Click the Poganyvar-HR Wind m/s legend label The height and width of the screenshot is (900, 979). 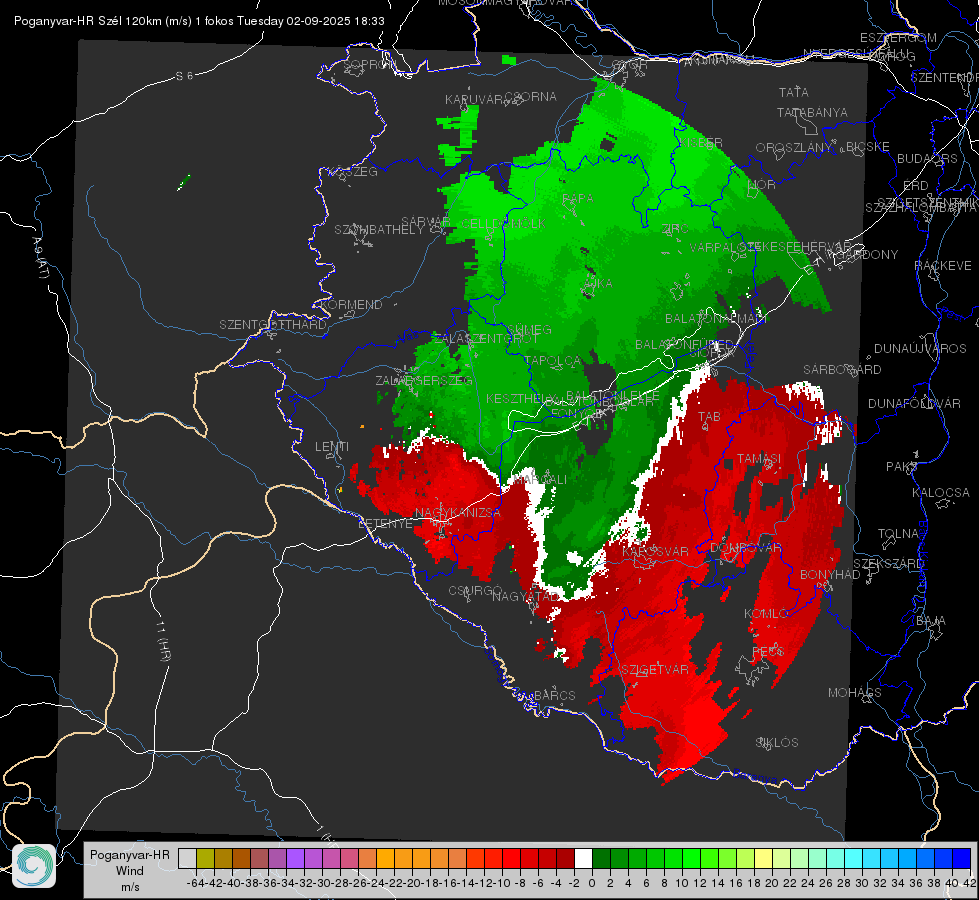coord(130,871)
